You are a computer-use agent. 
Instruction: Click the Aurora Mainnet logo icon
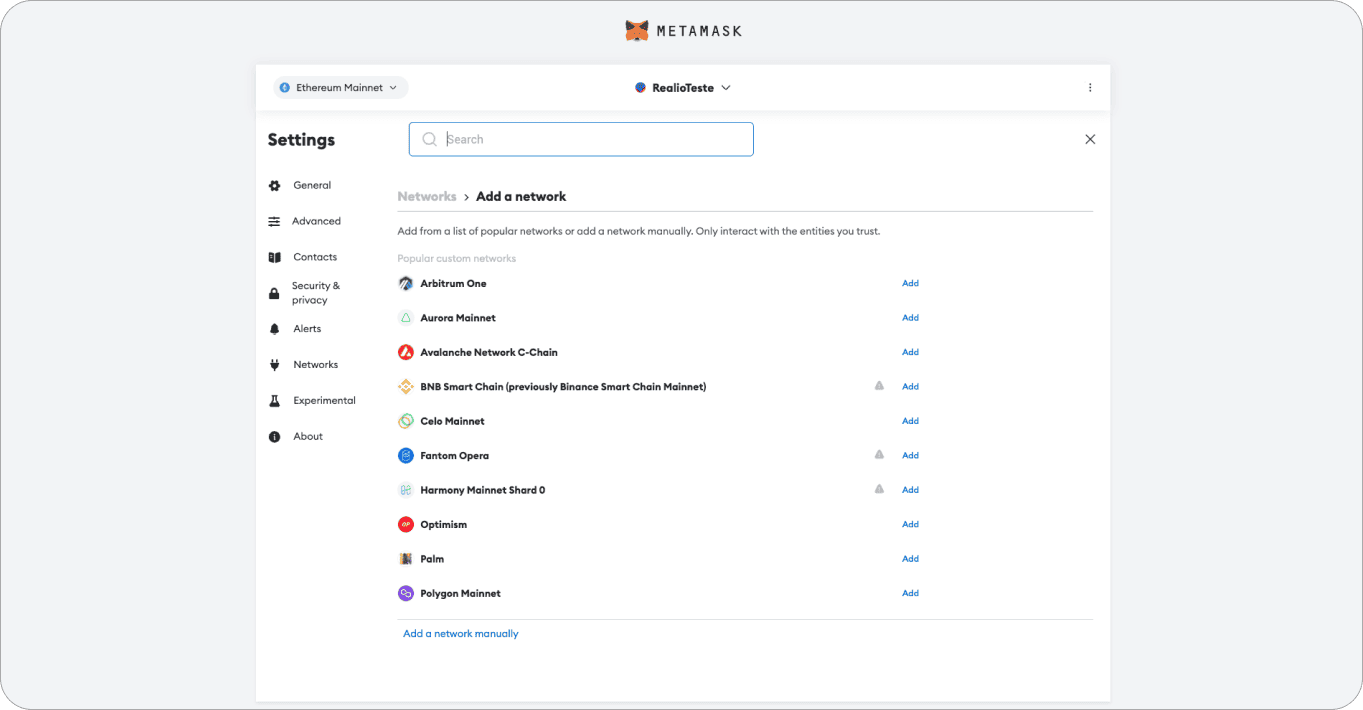tap(406, 318)
